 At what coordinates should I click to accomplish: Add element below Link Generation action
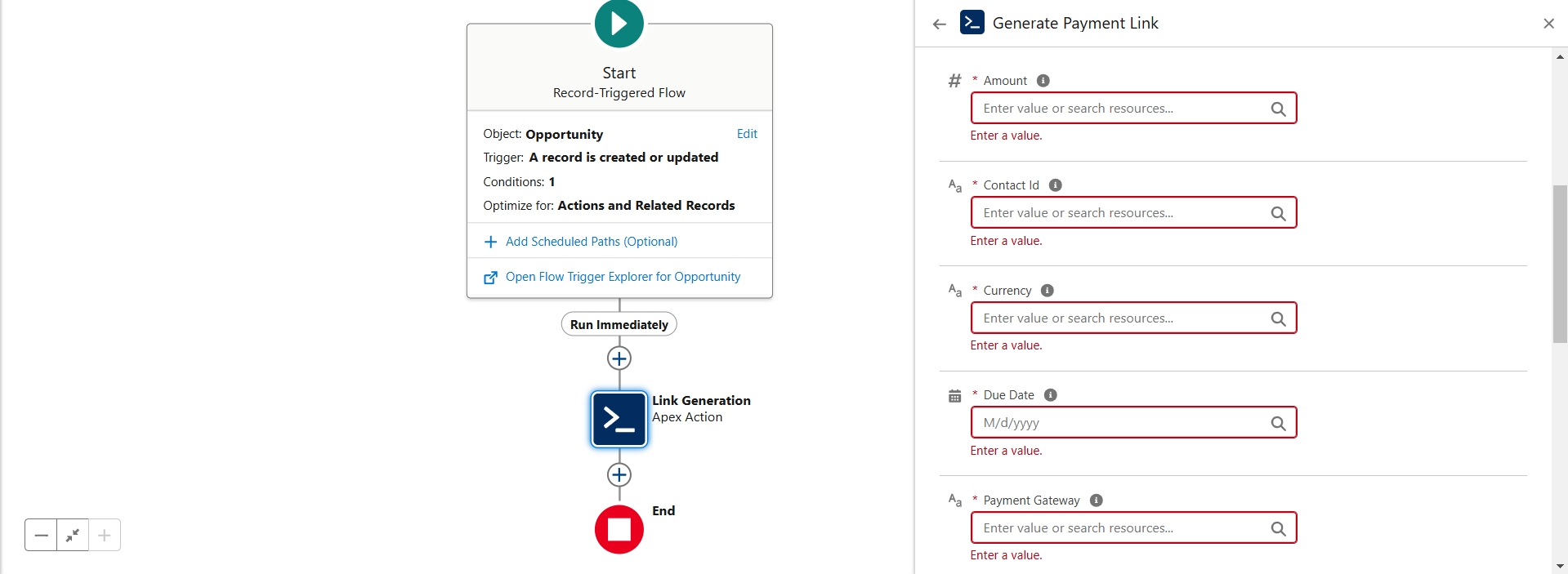(619, 474)
